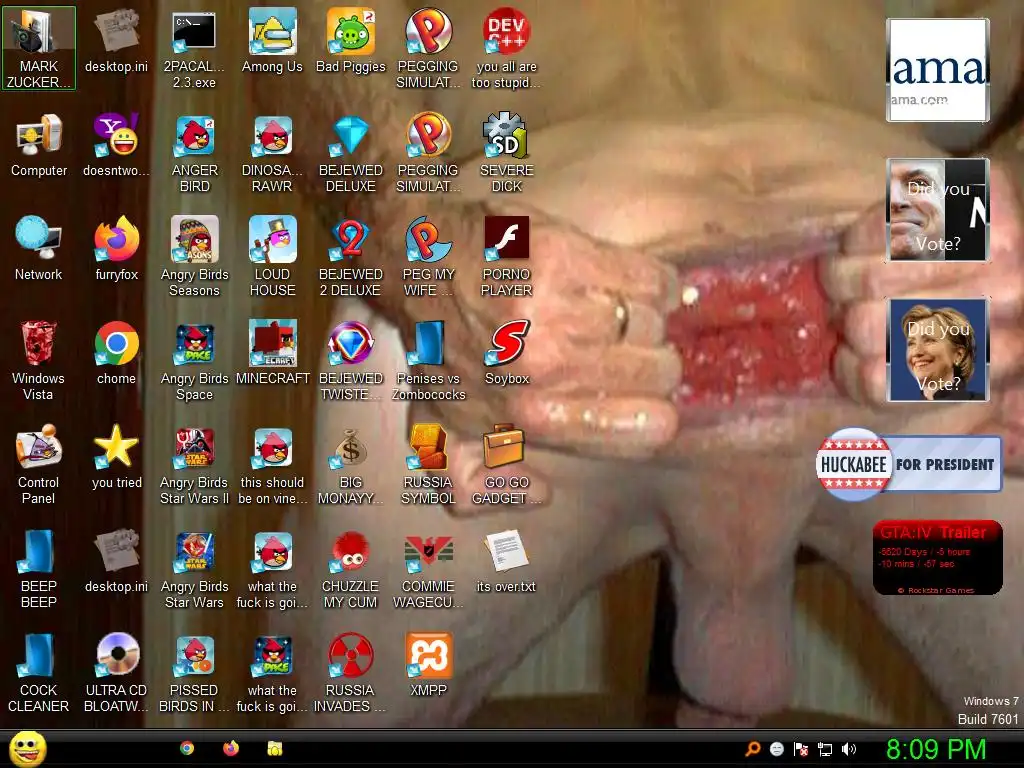
Task: Open the DINOSA... RAWR icon
Action: (272, 153)
